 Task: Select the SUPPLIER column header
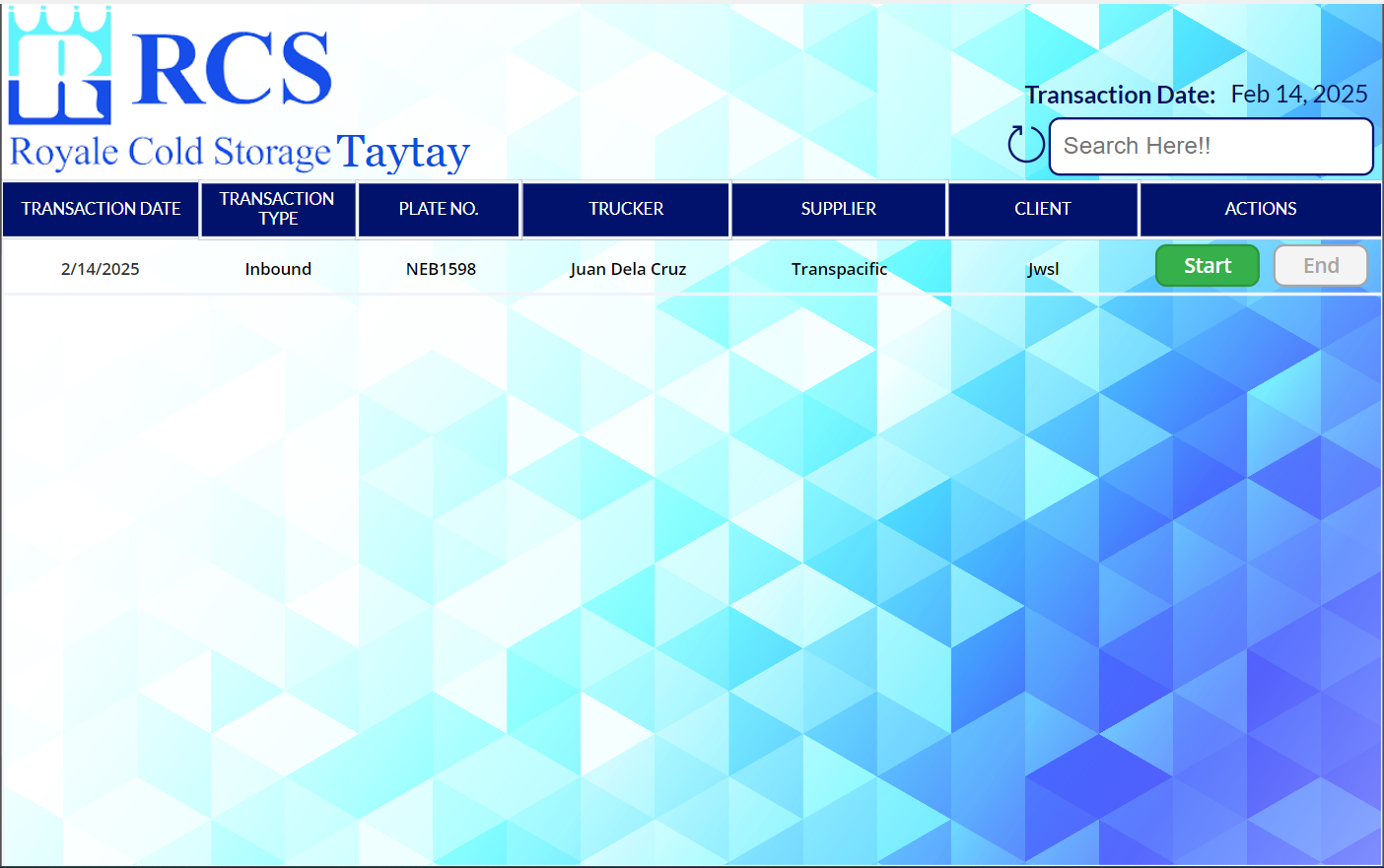(839, 209)
